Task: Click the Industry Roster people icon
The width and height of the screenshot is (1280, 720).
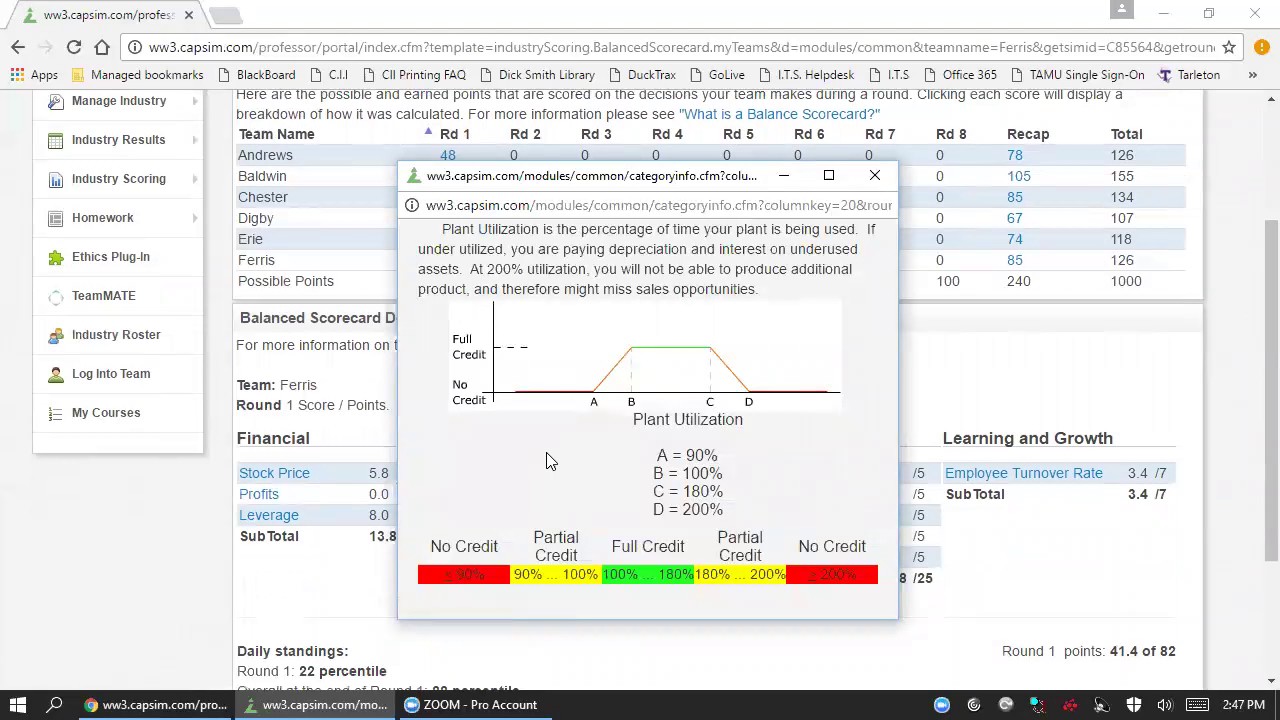Action: click(55, 335)
